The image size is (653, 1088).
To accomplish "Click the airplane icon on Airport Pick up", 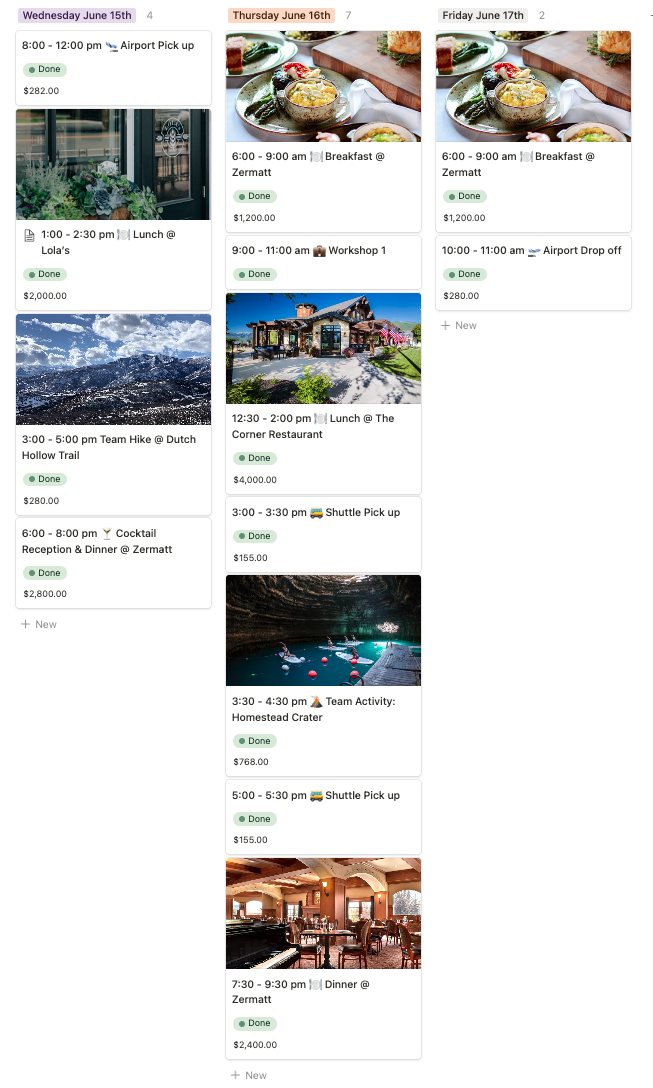I will tap(111, 46).
